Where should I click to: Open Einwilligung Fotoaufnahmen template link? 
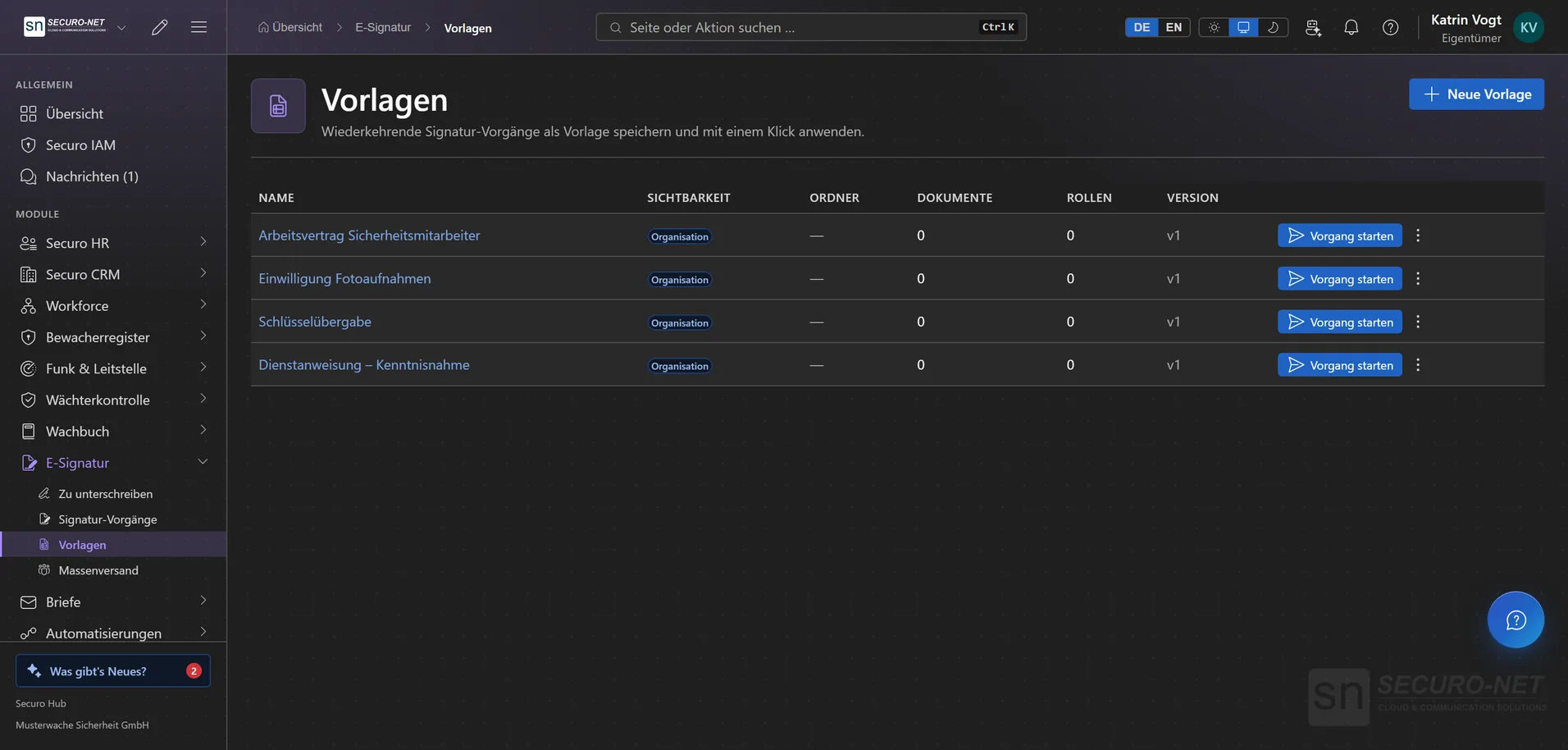[344, 279]
